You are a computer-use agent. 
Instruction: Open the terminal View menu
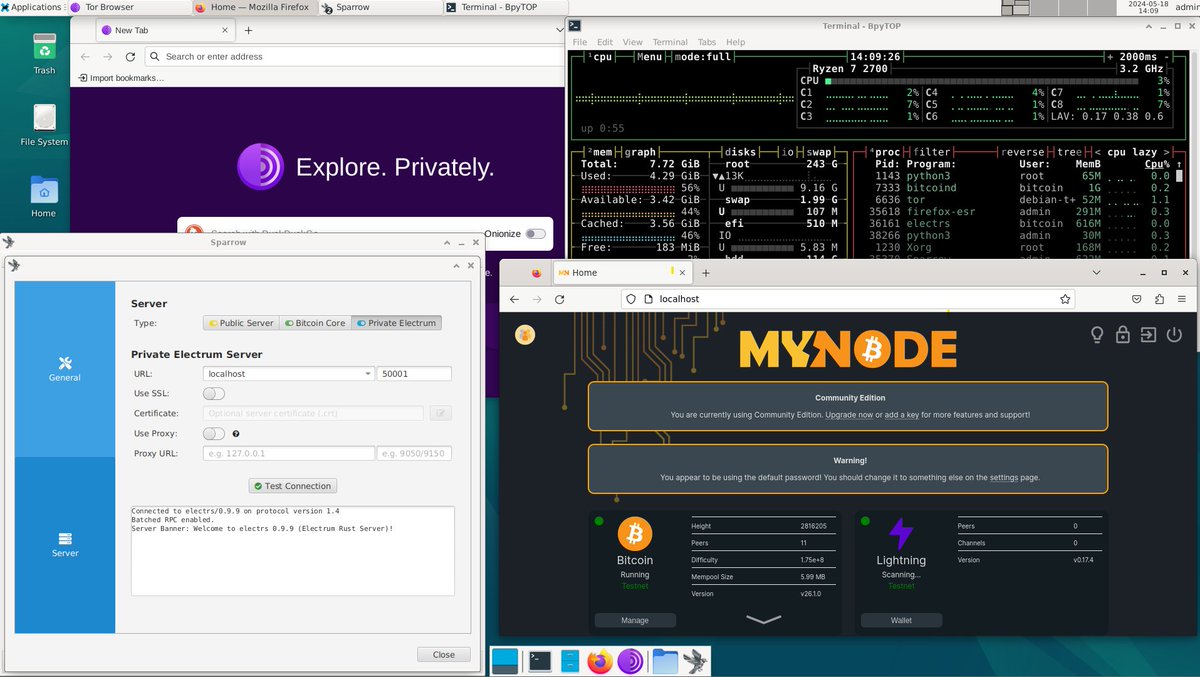[x=633, y=42]
